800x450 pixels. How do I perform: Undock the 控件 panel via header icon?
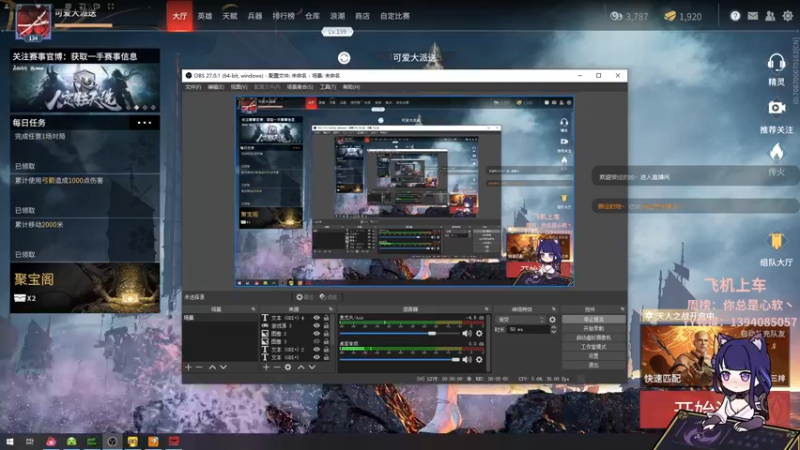point(622,309)
